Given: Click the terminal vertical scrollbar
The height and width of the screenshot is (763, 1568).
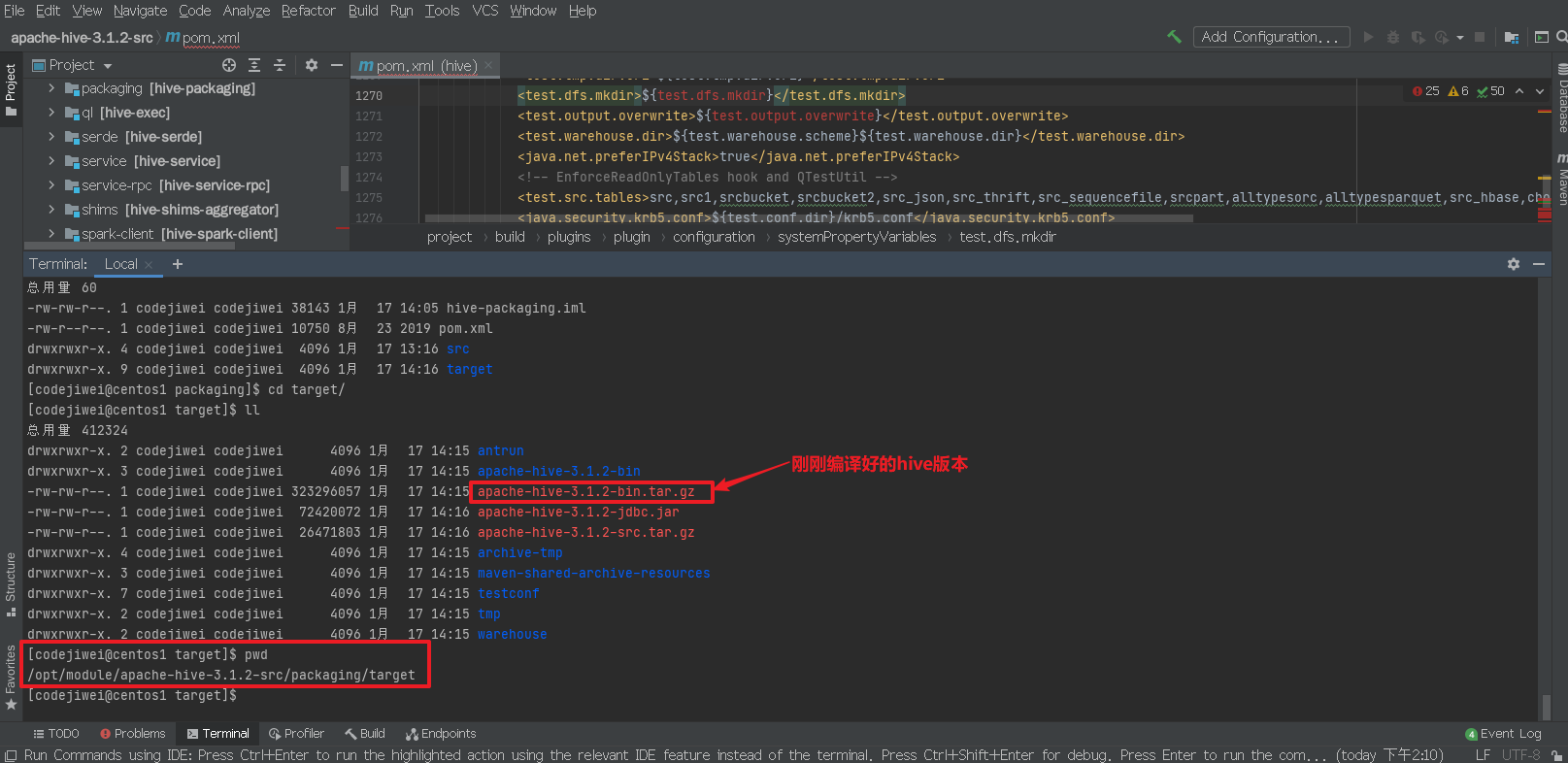Looking at the screenshot, I should pos(1546,706).
